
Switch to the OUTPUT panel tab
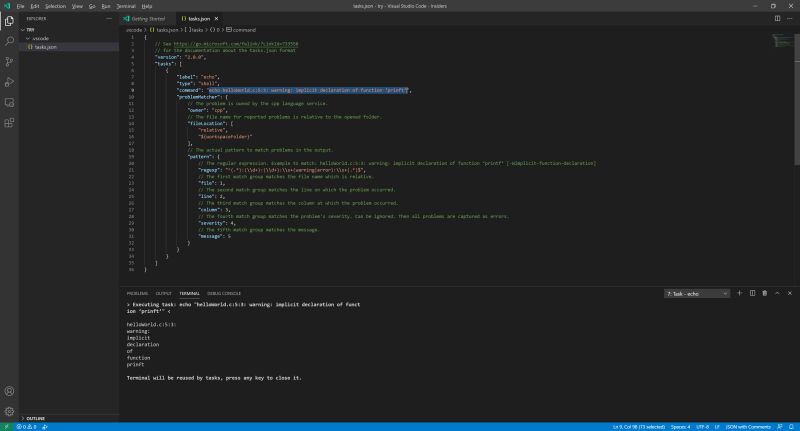(163, 293)
